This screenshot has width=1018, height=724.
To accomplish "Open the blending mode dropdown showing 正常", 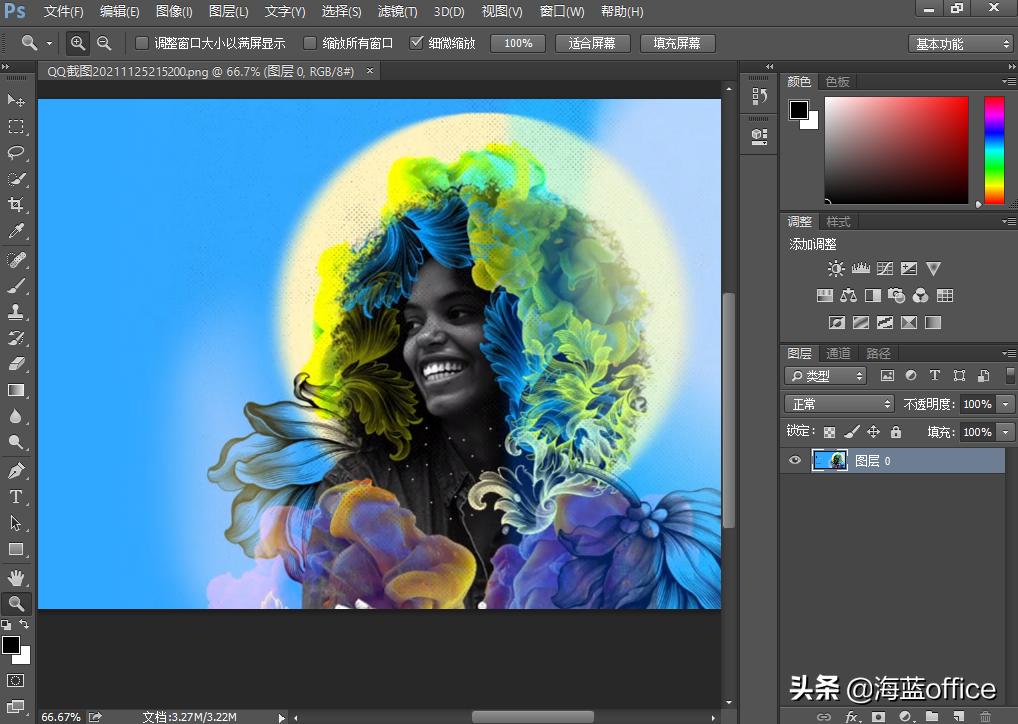I will point(838,403).
